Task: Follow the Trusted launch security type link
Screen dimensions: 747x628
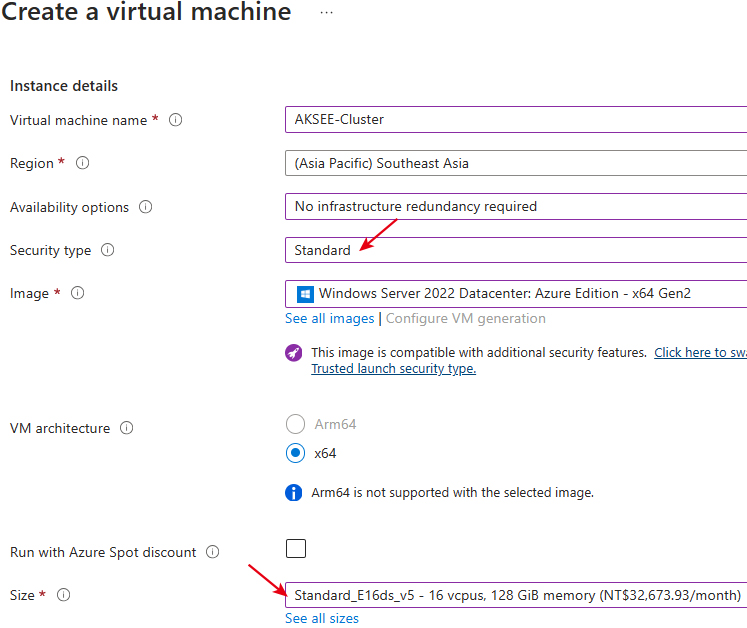Action: [394, 368]
